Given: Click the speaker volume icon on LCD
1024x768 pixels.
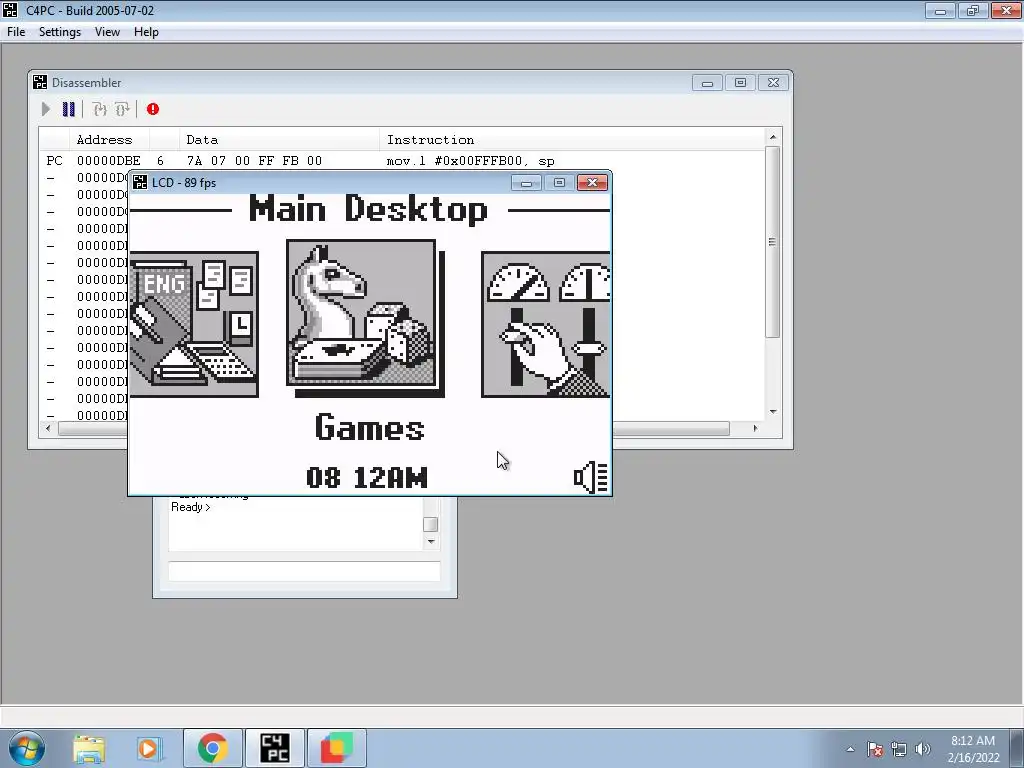Looking at the screenshot, I should [591, 477].
